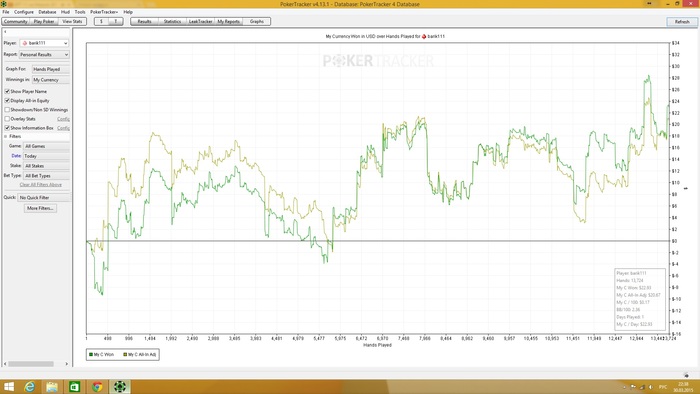The height and width of the screenshot is (394, 700).
Task: Click sidebar scrollbar right arrow
Action: coord(67,364)
